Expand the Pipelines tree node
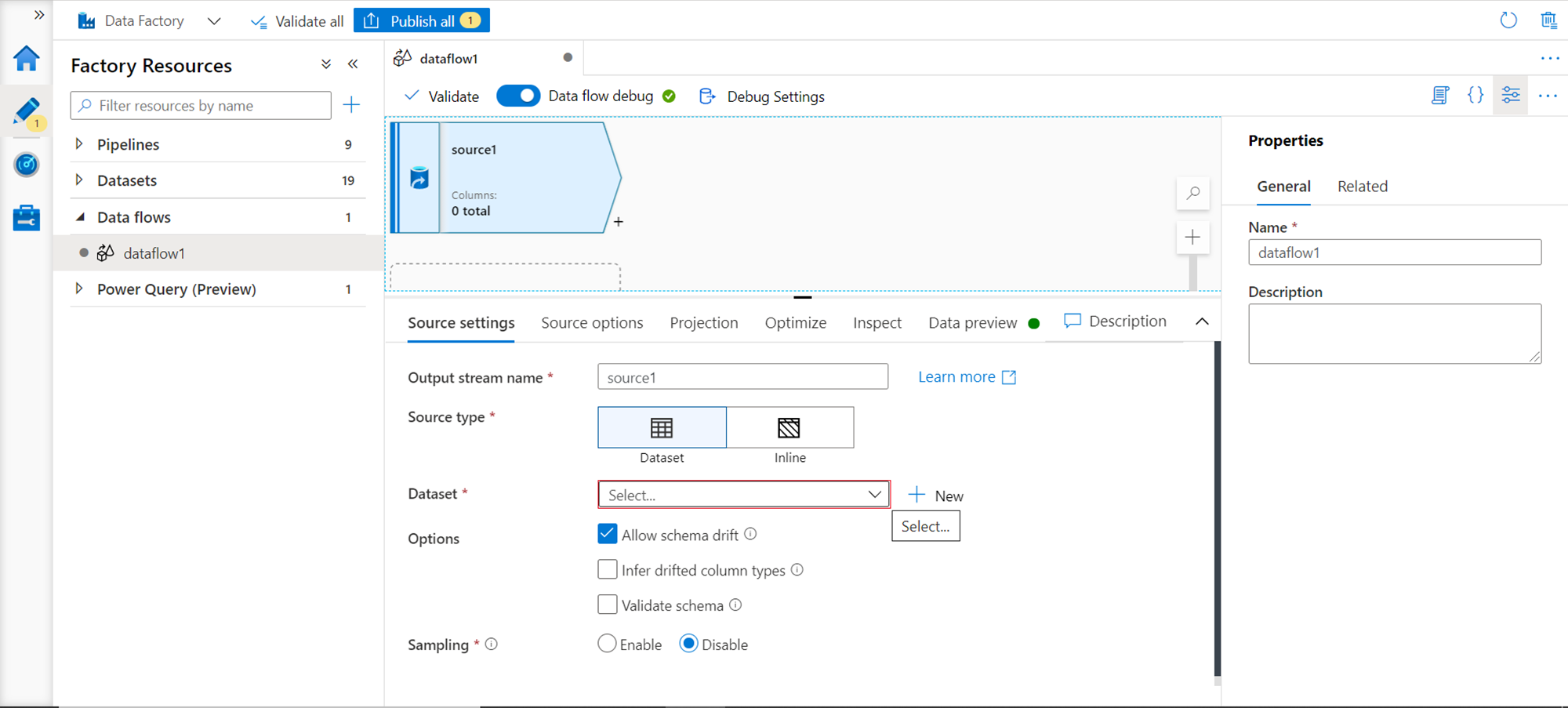Screen dimensions: 1568x708 [x=79, y=144]
